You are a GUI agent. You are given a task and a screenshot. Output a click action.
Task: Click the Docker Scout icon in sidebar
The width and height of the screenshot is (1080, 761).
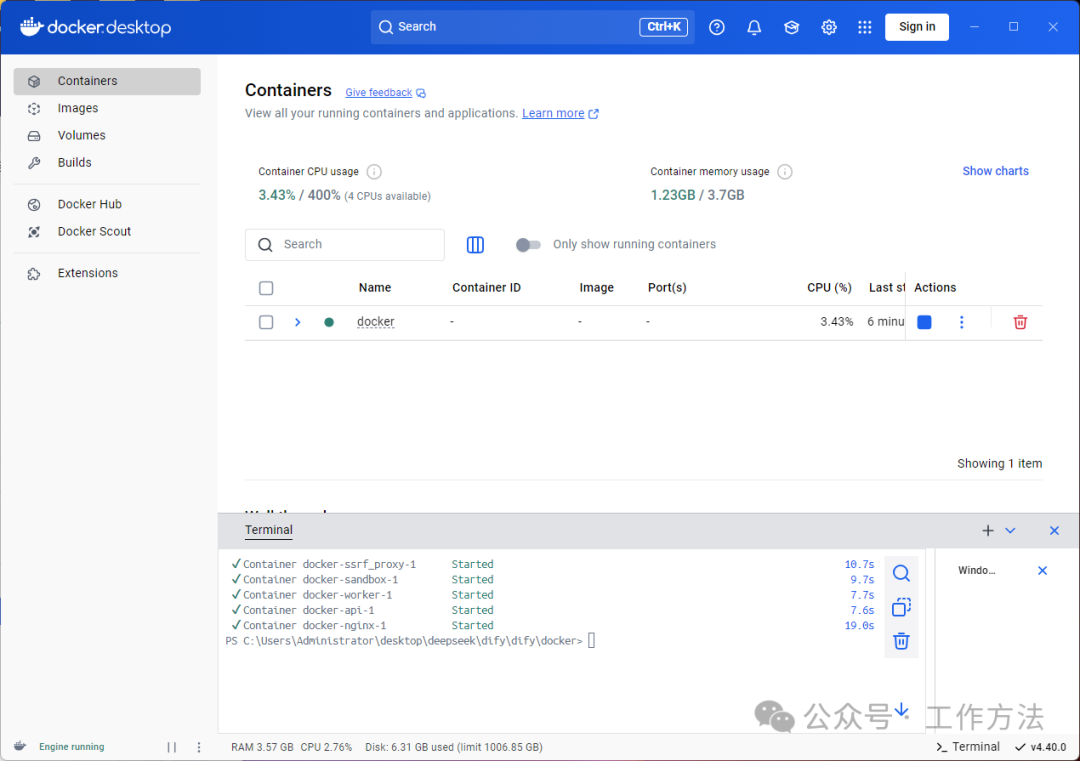34,232
